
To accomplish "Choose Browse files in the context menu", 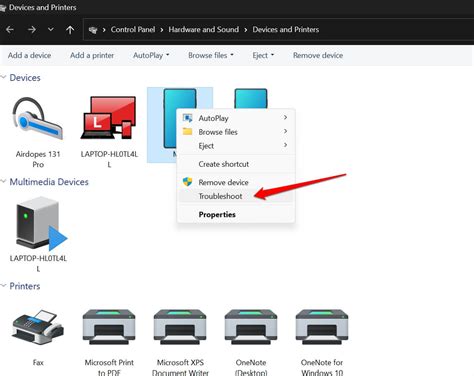I will tap(236, 132).
